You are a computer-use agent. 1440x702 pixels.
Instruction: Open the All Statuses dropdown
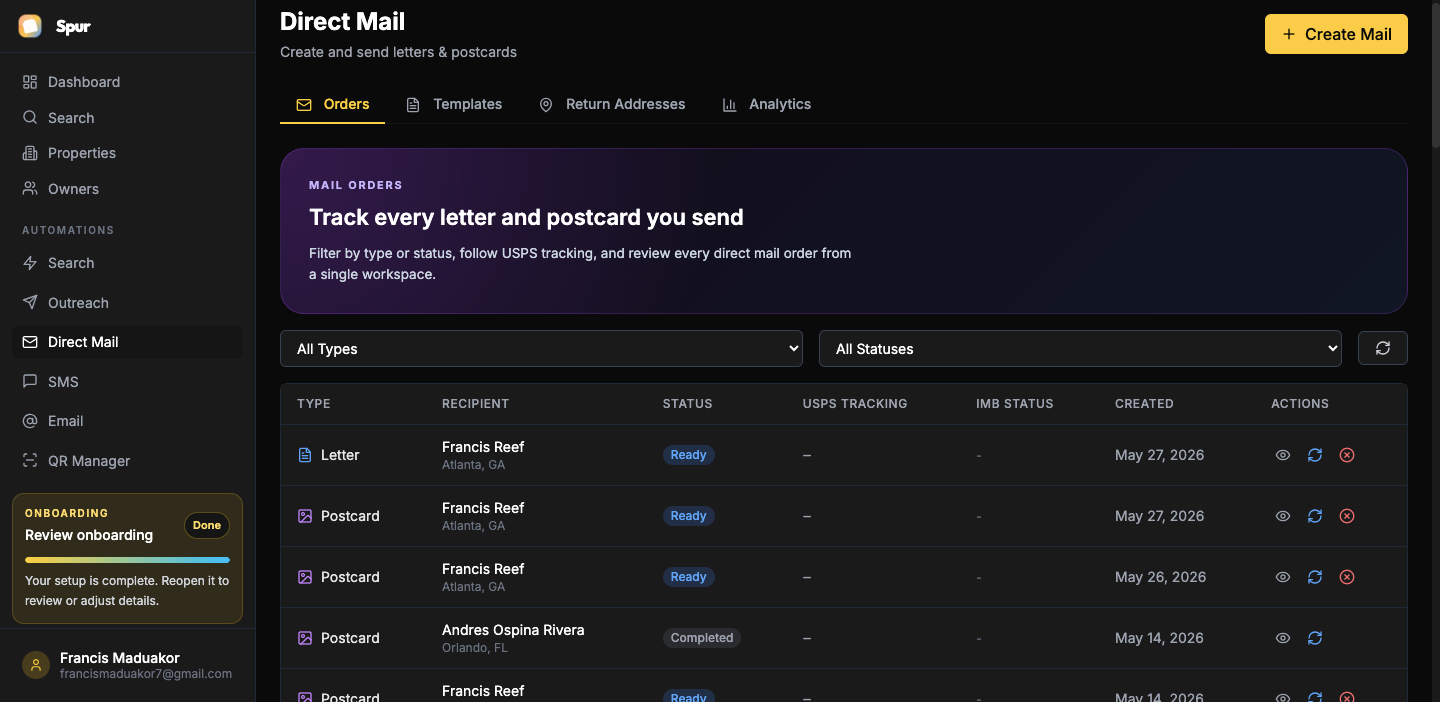pyautogui.click(x=1080, y=349)
